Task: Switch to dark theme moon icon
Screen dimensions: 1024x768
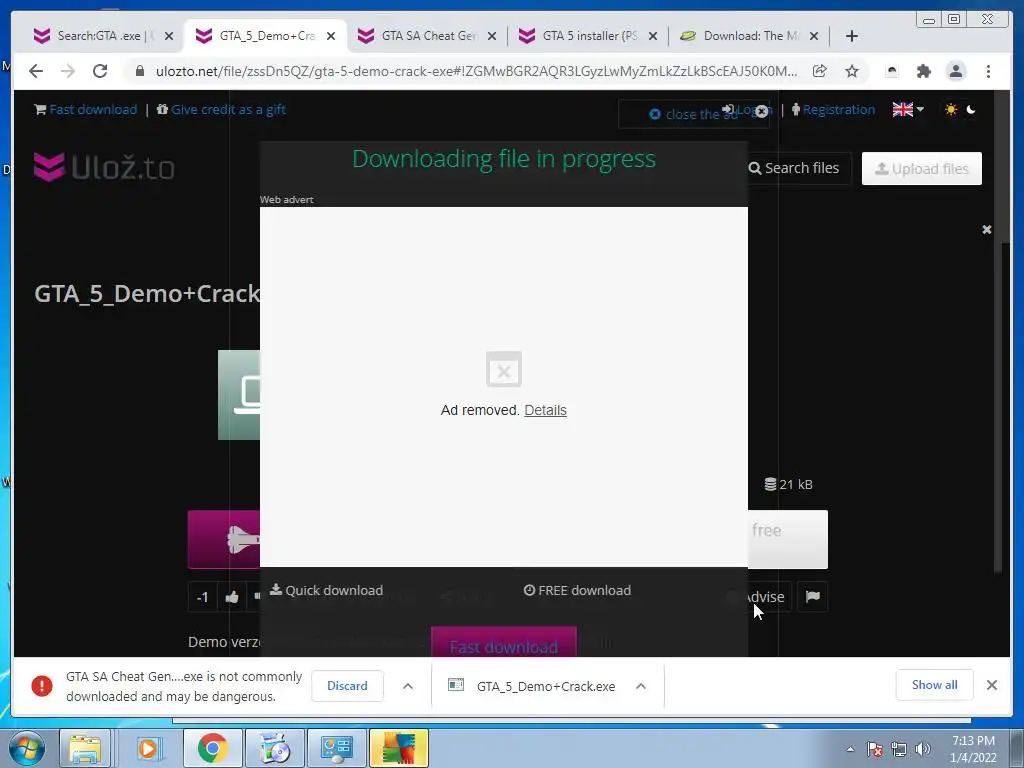Action: click(x=971, y=110)
